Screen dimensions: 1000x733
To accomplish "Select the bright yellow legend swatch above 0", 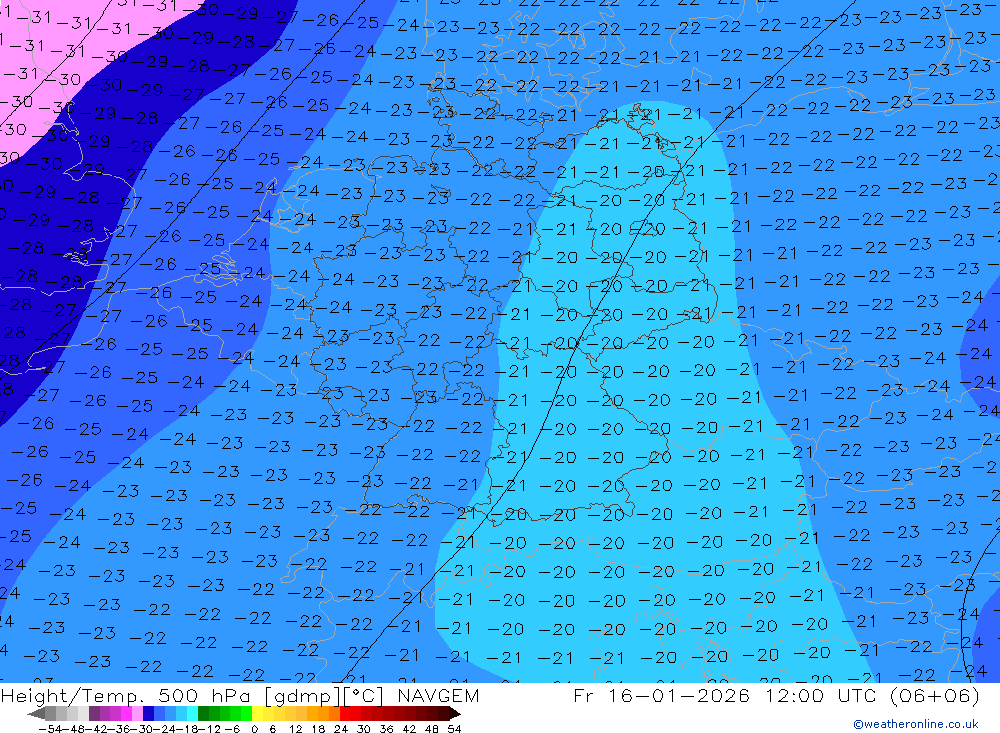I will [x=257, y=714].
